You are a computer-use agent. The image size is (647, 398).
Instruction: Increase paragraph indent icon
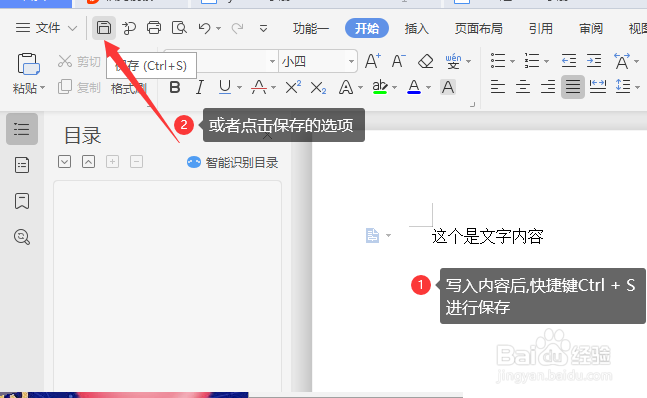point(594,61)
